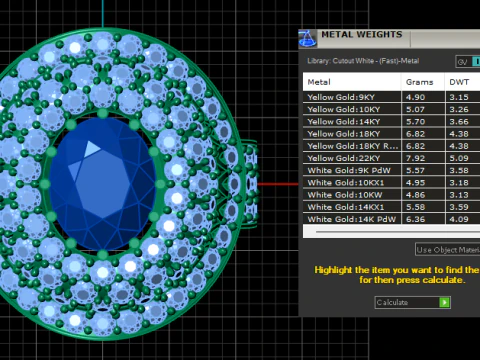Click the 4.95 grams value
Image resolution: width=480 pixels, height=360 pixels.
[415, 183]
